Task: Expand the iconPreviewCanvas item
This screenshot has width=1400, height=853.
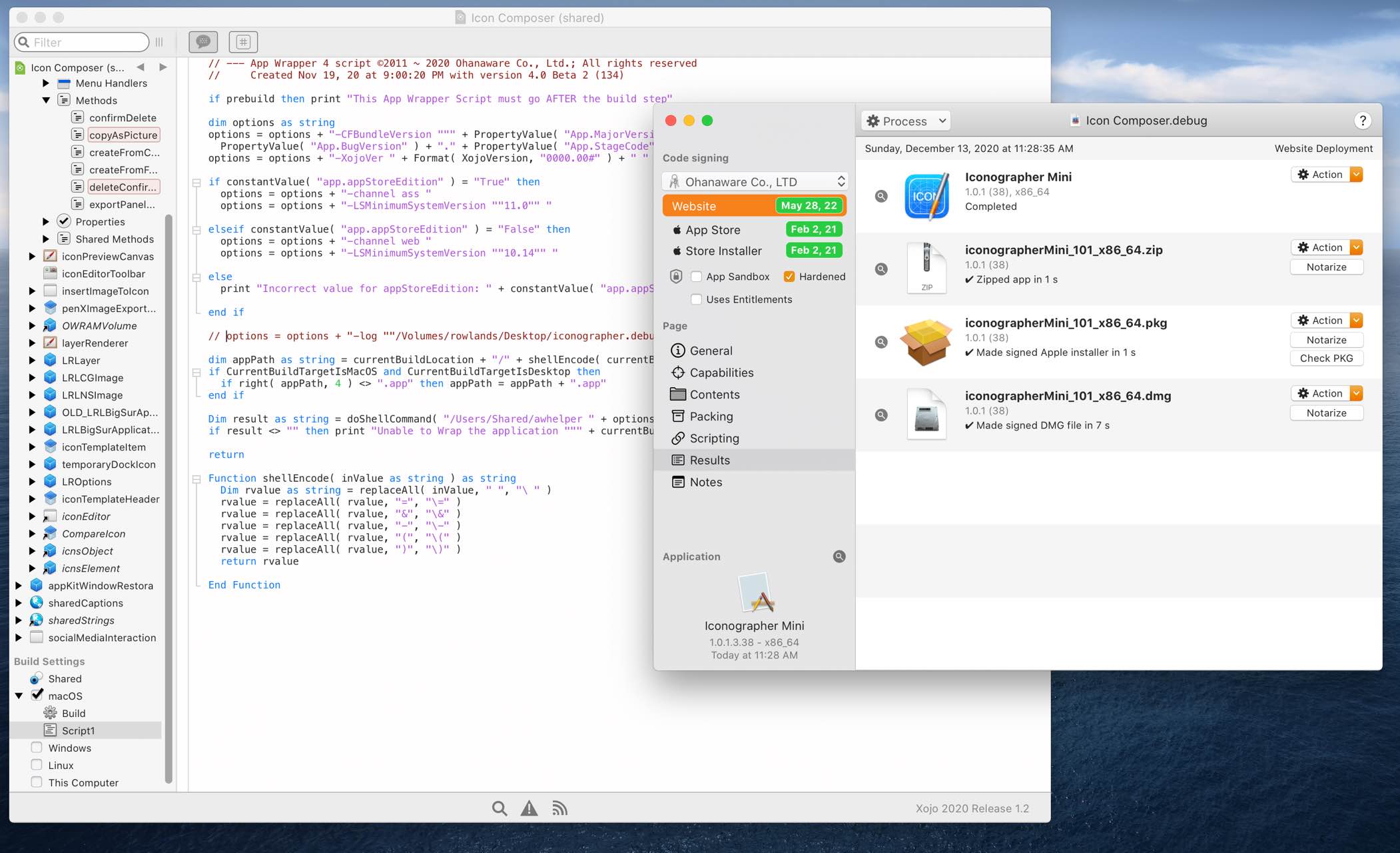Action: [x=32, y=256]
